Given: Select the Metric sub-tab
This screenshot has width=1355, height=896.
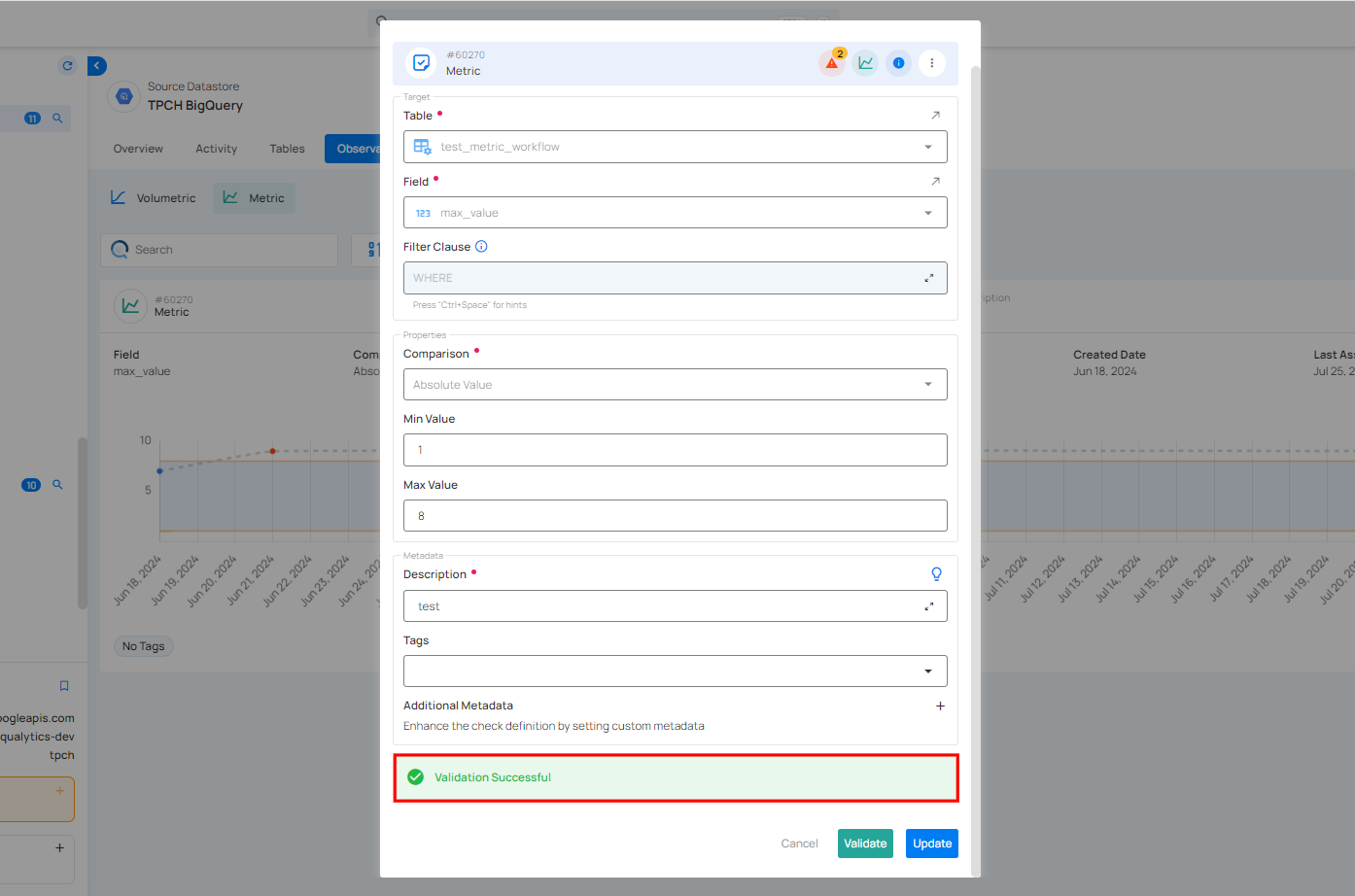Looking at the screenshot, I should tap(254, 198).
